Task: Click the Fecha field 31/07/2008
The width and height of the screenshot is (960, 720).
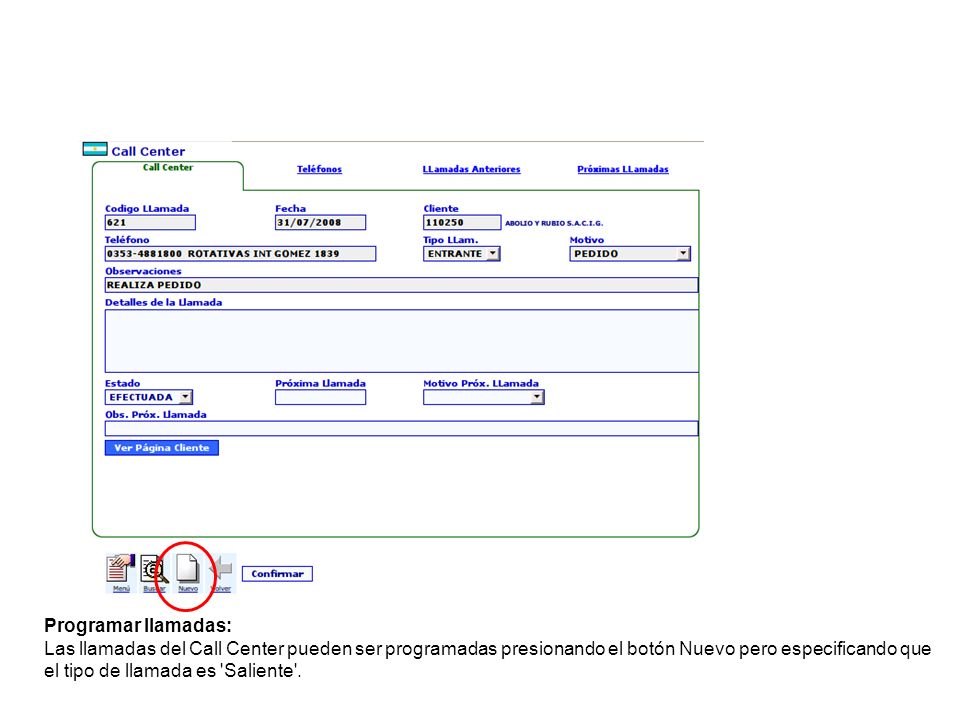Action: pyautogui.click(x=320, y=222)
